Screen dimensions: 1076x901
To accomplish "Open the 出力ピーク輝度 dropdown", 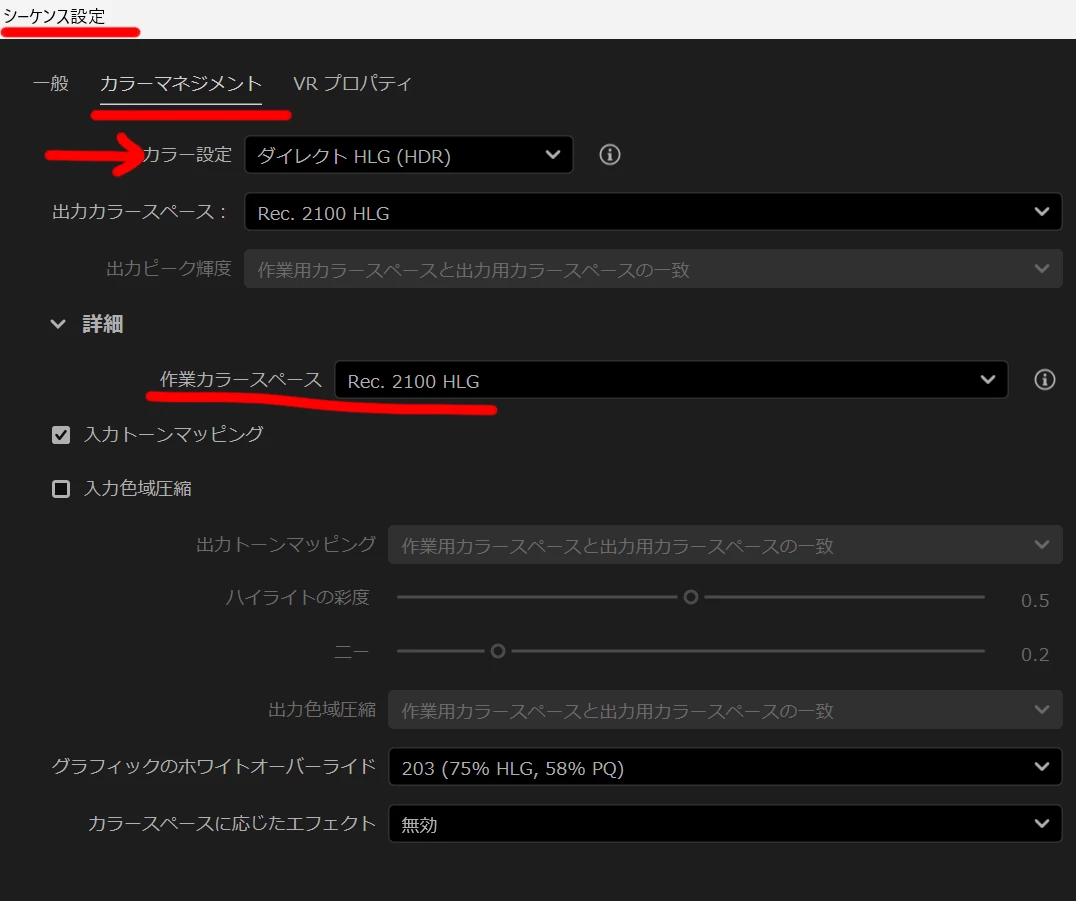I will pyautogui.click(x=653, y=269).
